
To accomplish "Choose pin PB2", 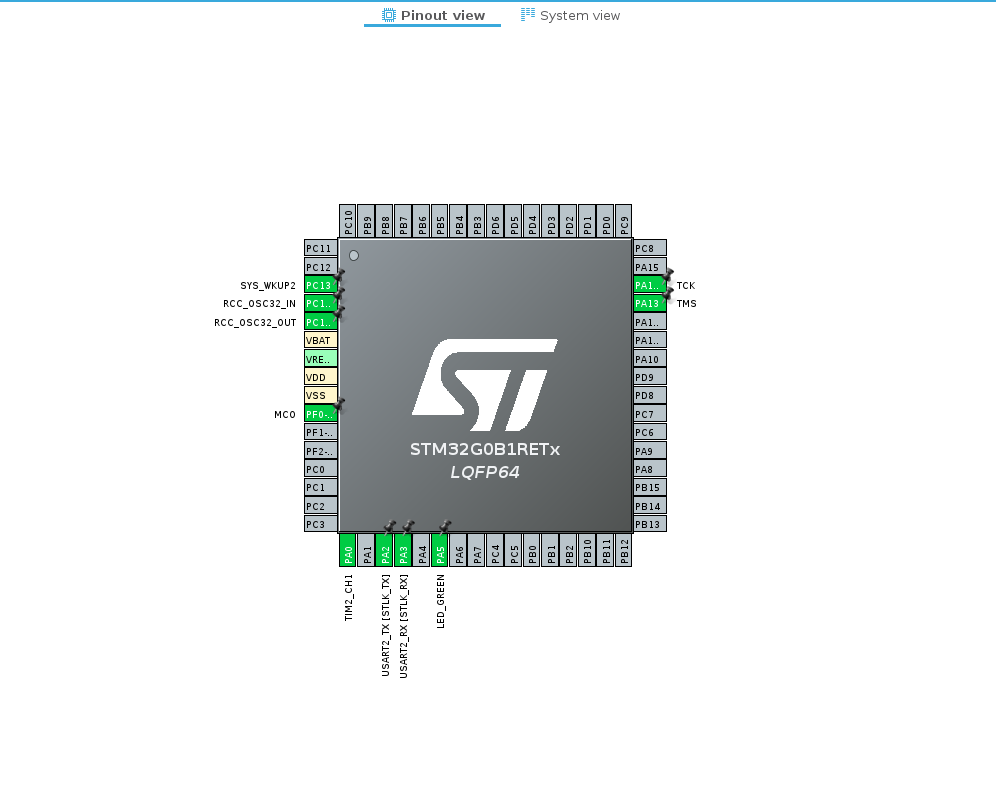I will 569,550.
